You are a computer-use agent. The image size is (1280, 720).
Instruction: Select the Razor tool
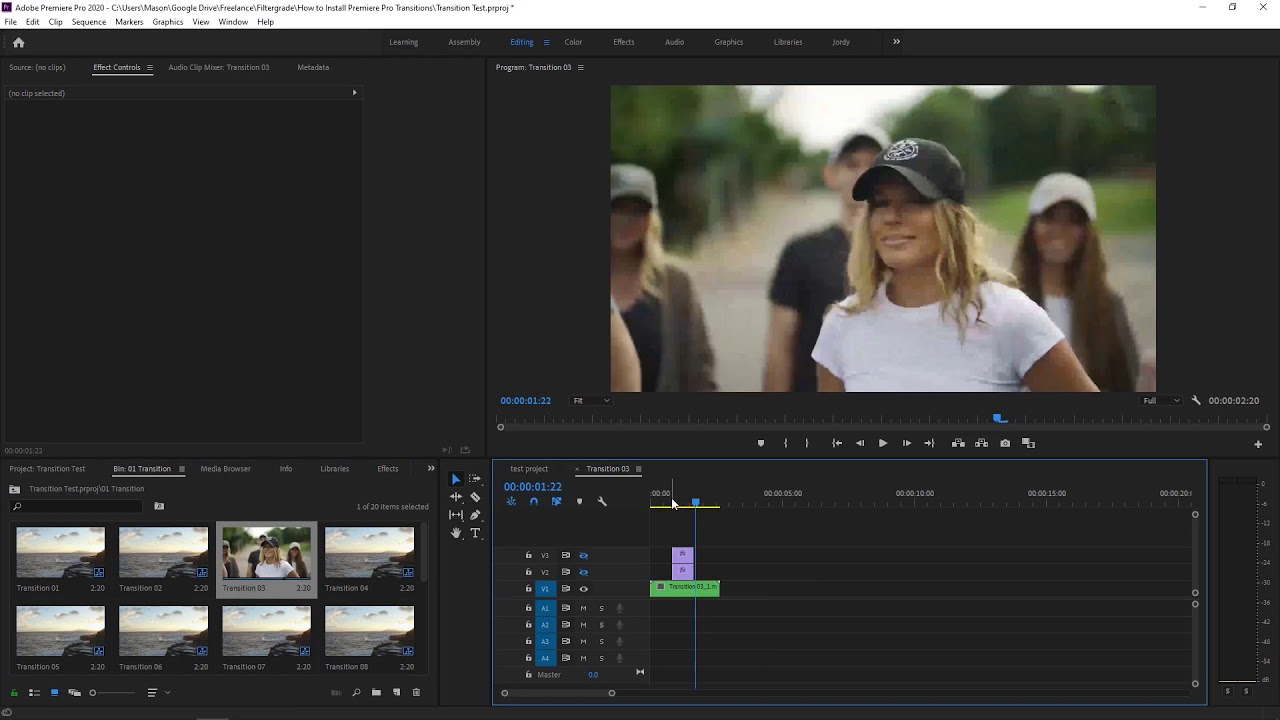tap(475, 497)
